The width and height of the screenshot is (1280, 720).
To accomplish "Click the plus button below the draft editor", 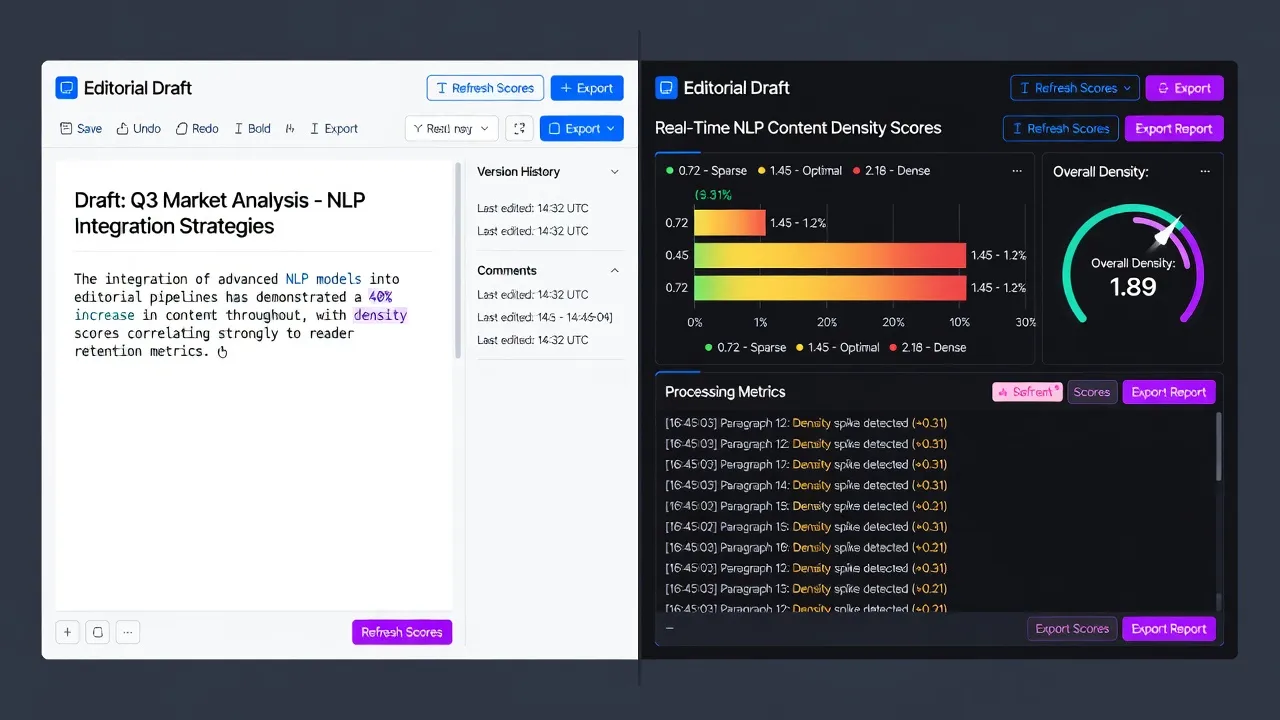I will 67,632.
